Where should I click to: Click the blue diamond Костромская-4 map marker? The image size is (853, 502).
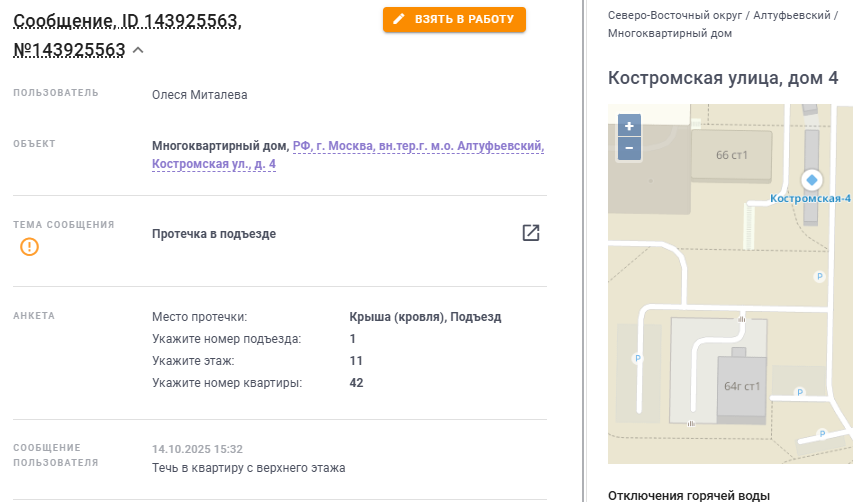(812, 180)
